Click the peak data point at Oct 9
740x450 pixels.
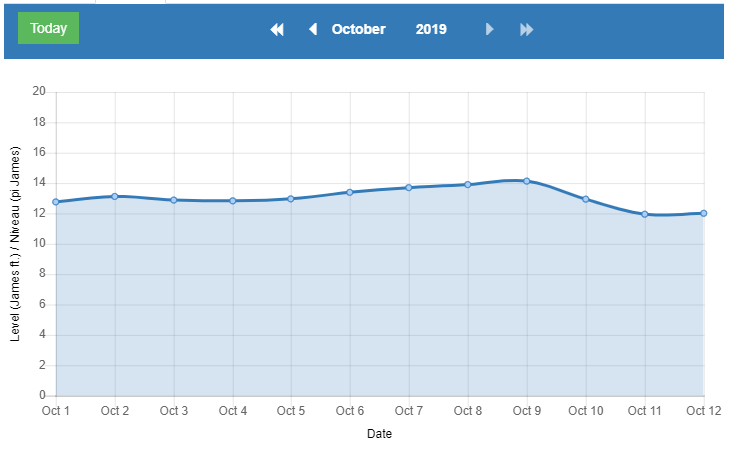click(x=527, y=181)
